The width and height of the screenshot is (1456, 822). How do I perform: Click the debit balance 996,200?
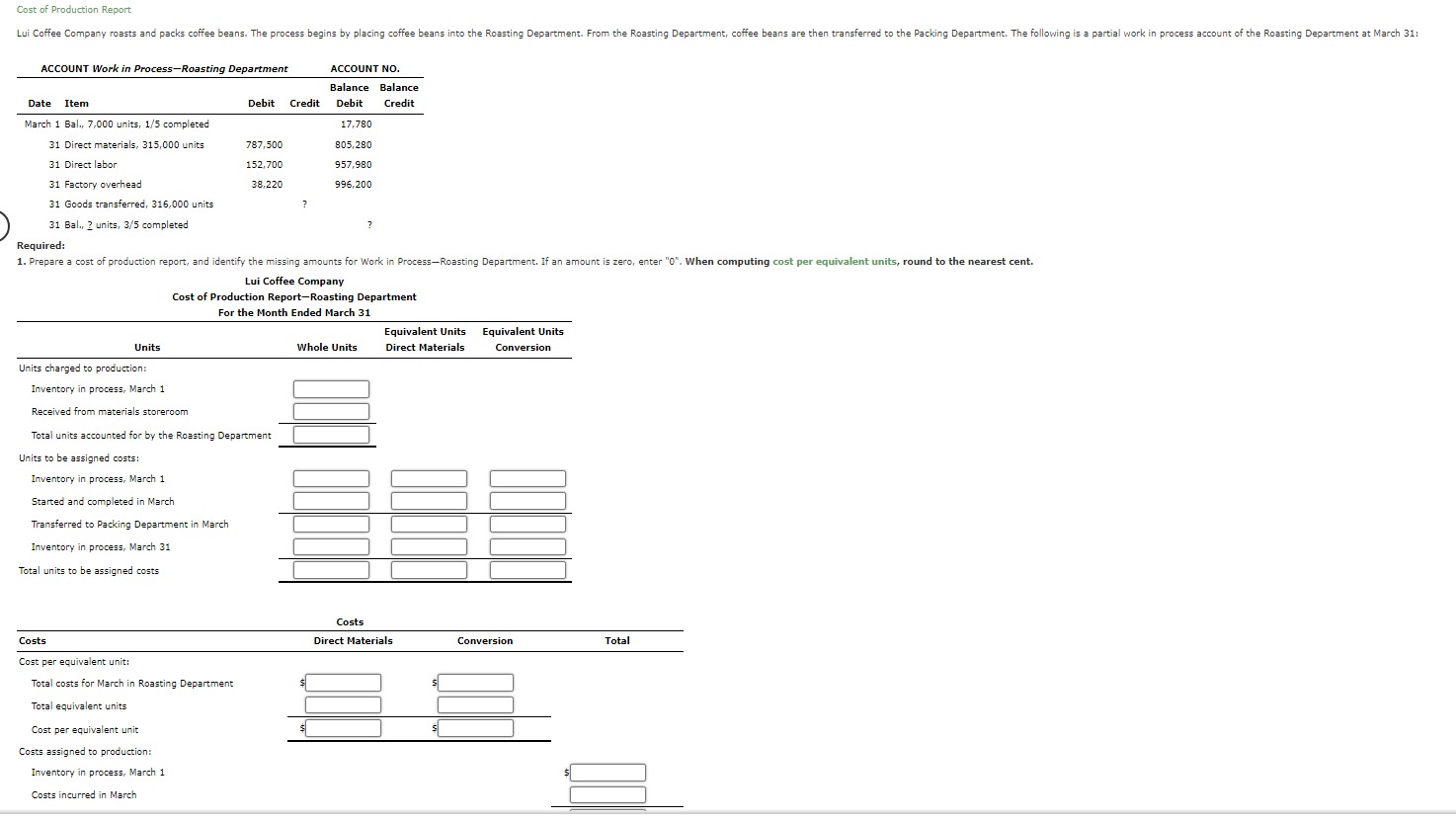coord(354,185)
